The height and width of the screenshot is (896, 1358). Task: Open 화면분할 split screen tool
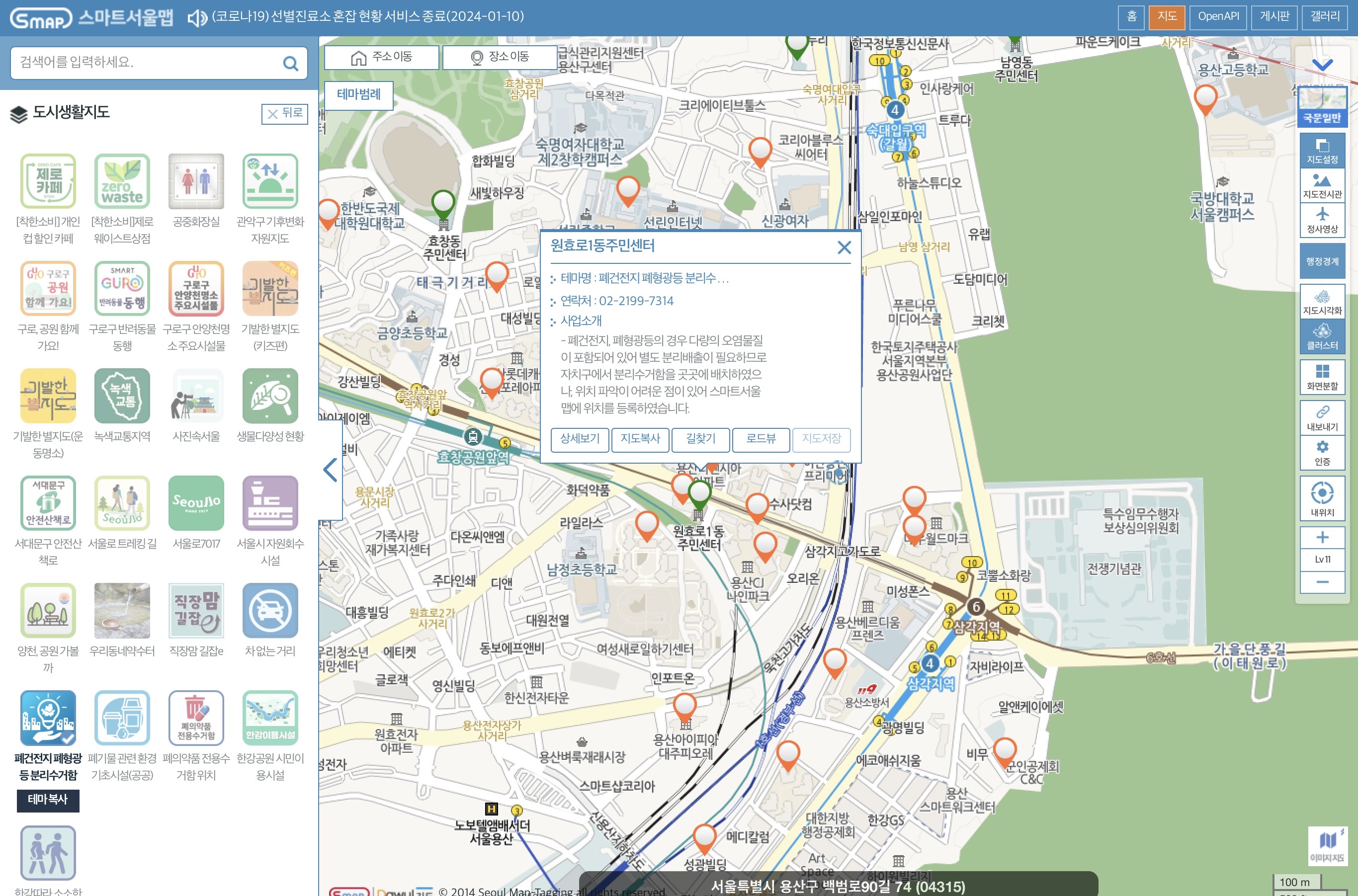pyautogui.click(x=1322, y=377)
